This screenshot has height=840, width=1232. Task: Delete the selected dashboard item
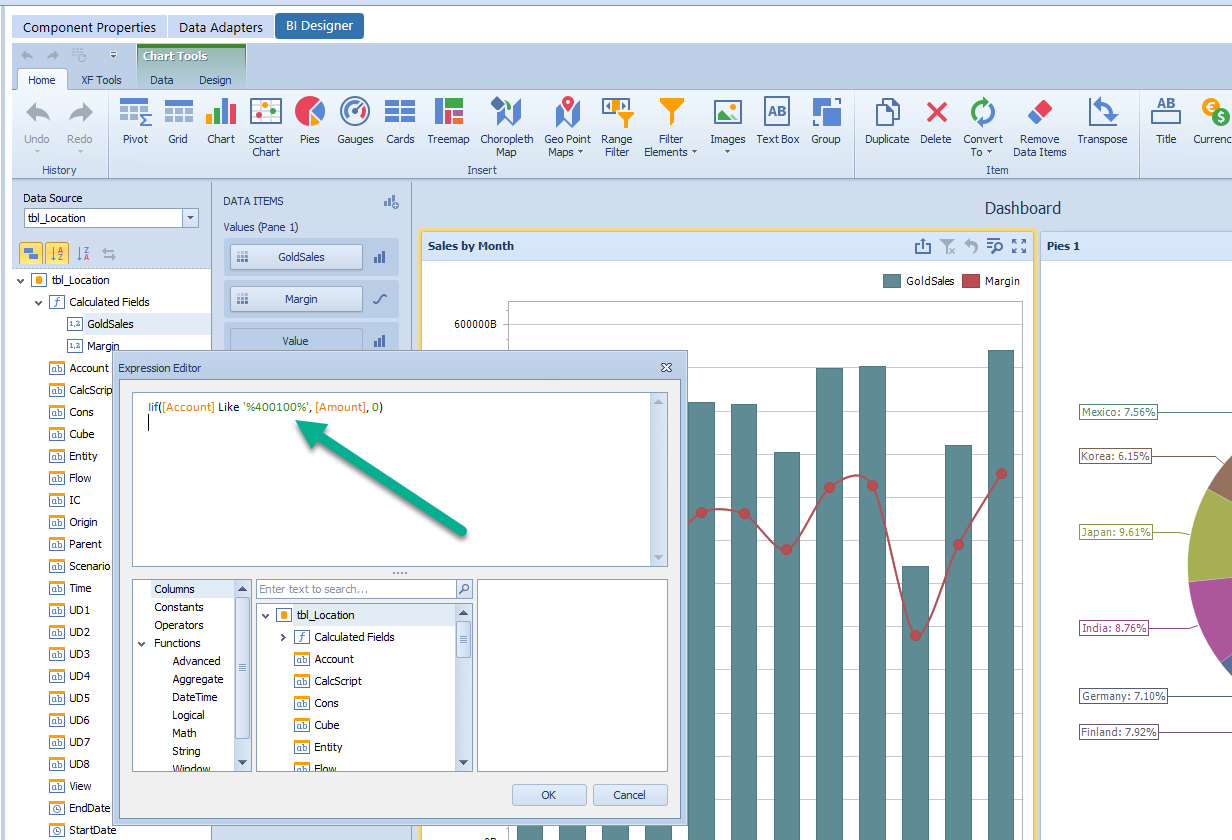(x=935, y=120)
